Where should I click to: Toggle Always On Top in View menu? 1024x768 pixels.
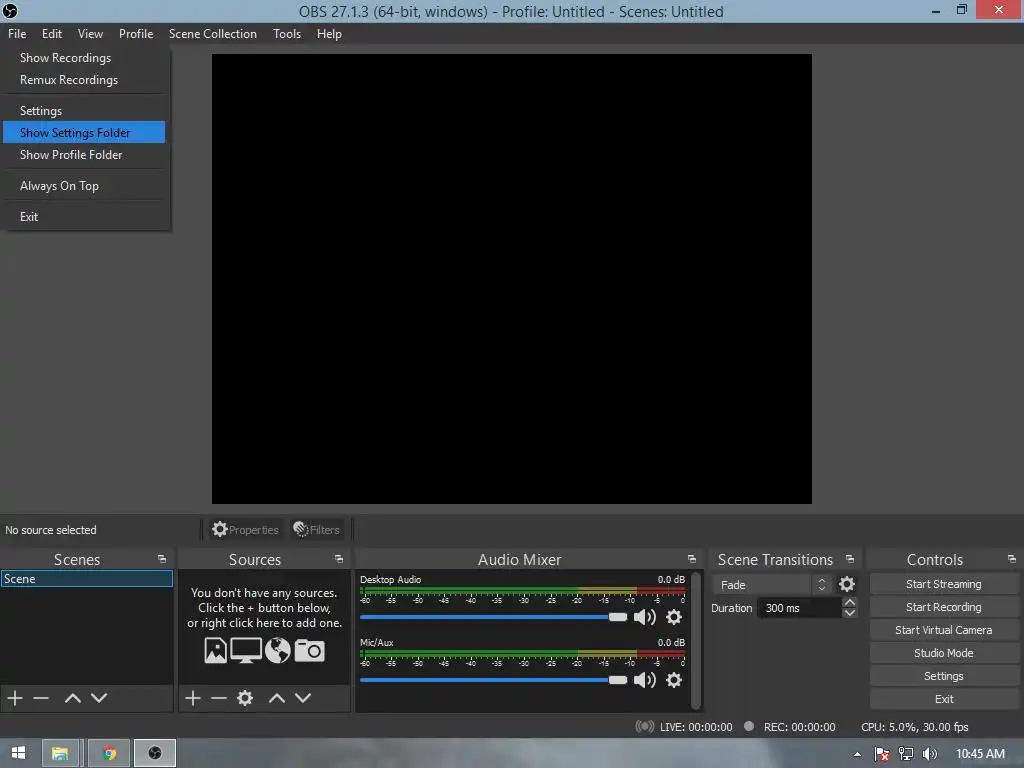coord(59,185)
